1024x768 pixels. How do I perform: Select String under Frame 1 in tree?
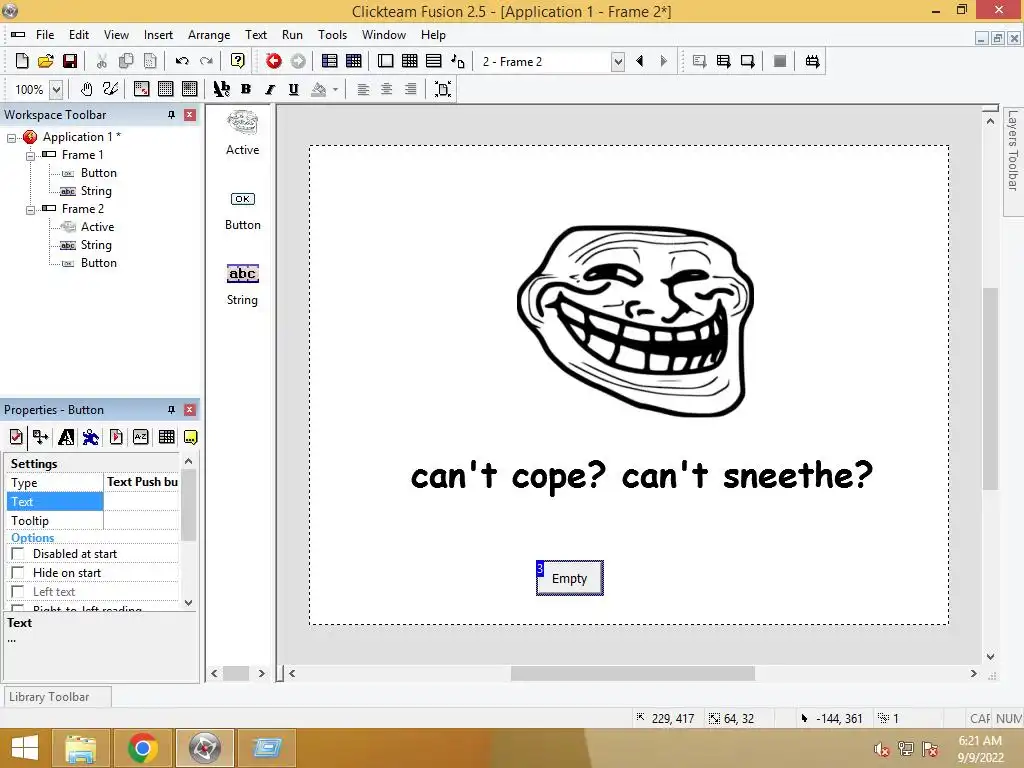coord(96,191)
